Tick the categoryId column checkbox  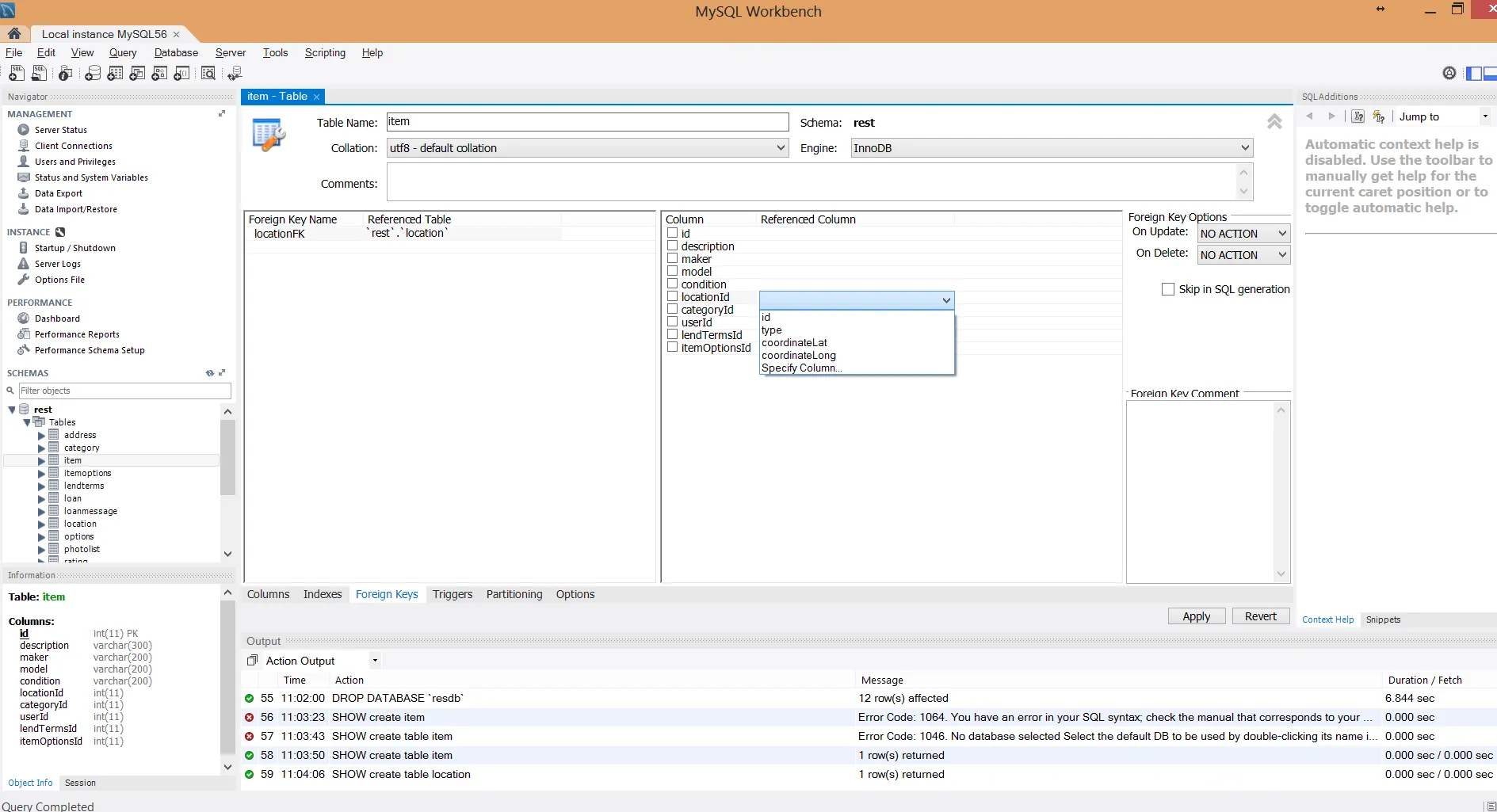(x=672, y=310)
